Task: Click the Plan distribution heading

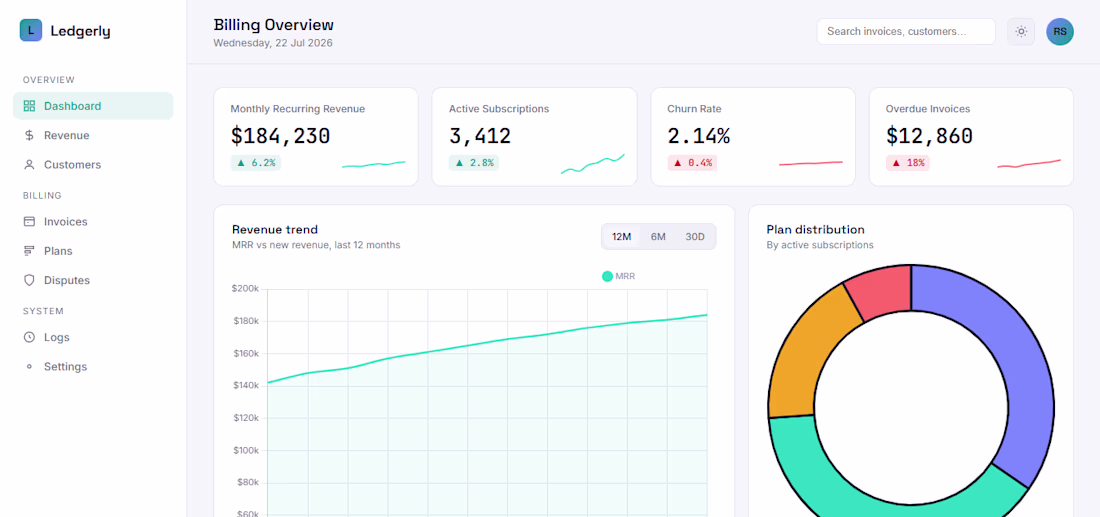Action: point(816,229)
